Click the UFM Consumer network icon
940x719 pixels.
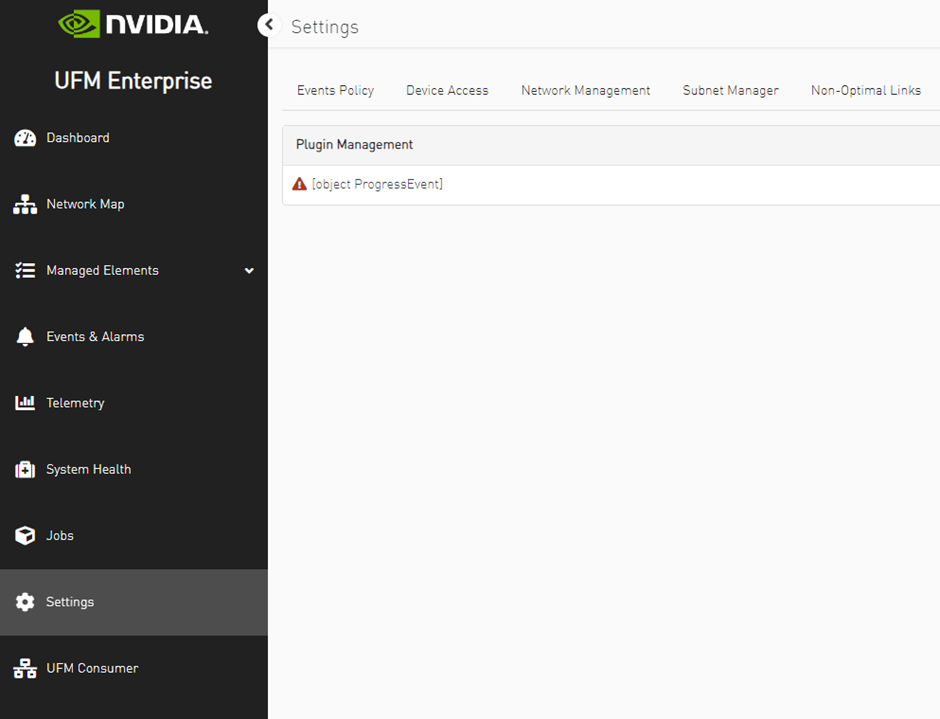click(x=25, y=669)
